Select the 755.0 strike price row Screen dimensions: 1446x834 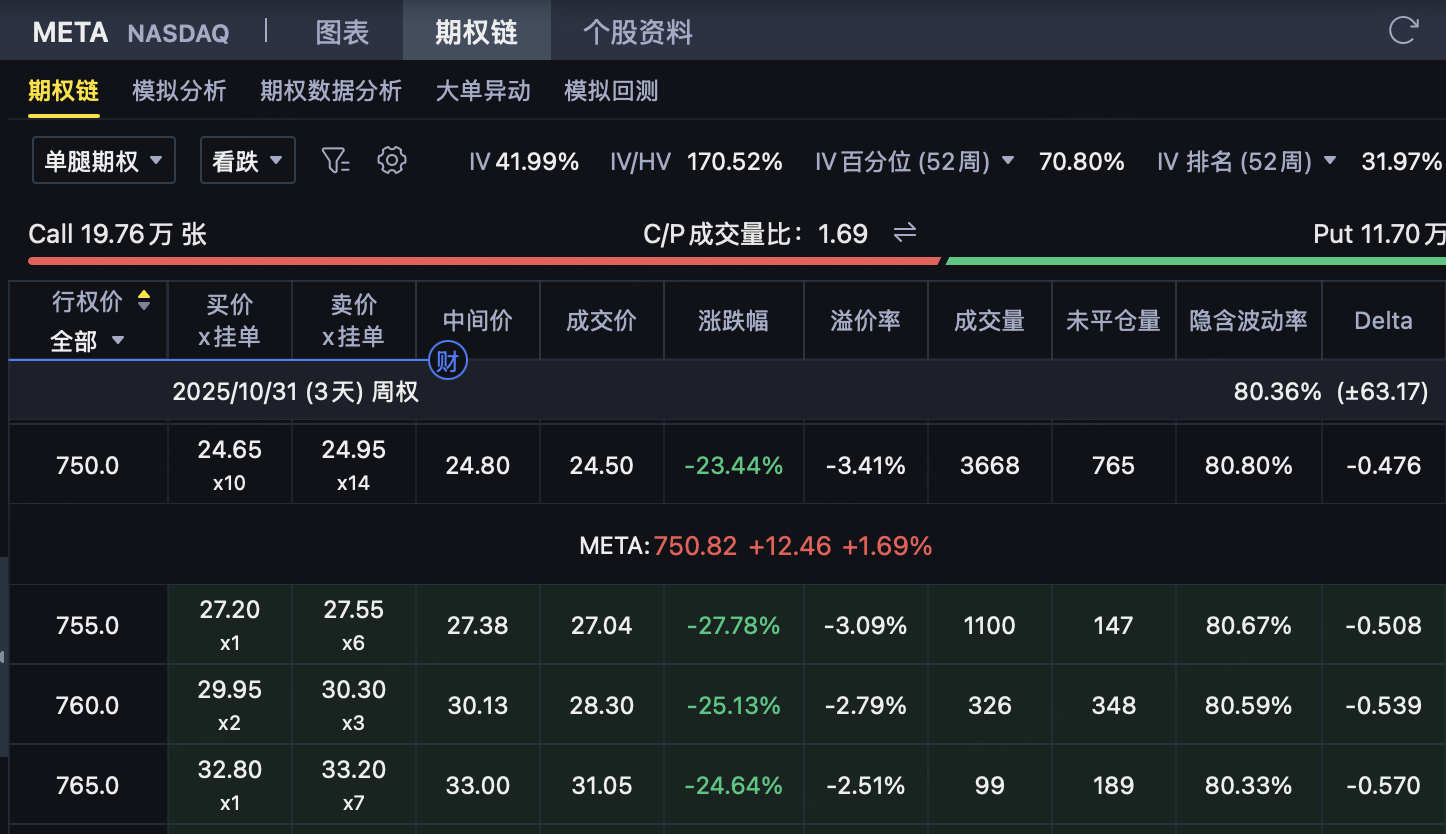tap(88, 626)
